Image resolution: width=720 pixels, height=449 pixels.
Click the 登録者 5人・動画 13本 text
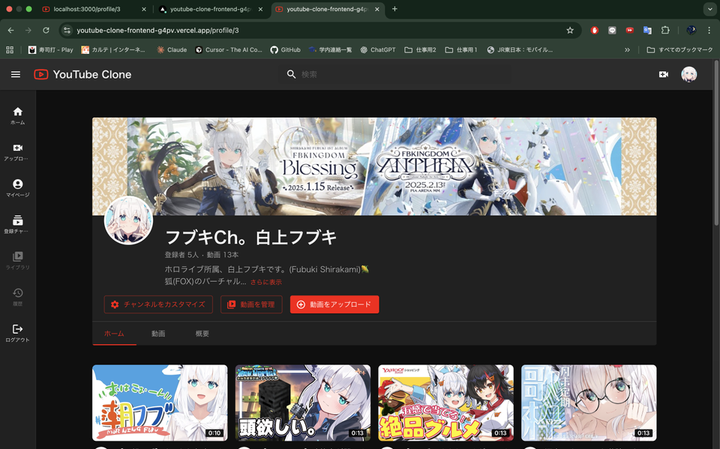coord(202,255)
